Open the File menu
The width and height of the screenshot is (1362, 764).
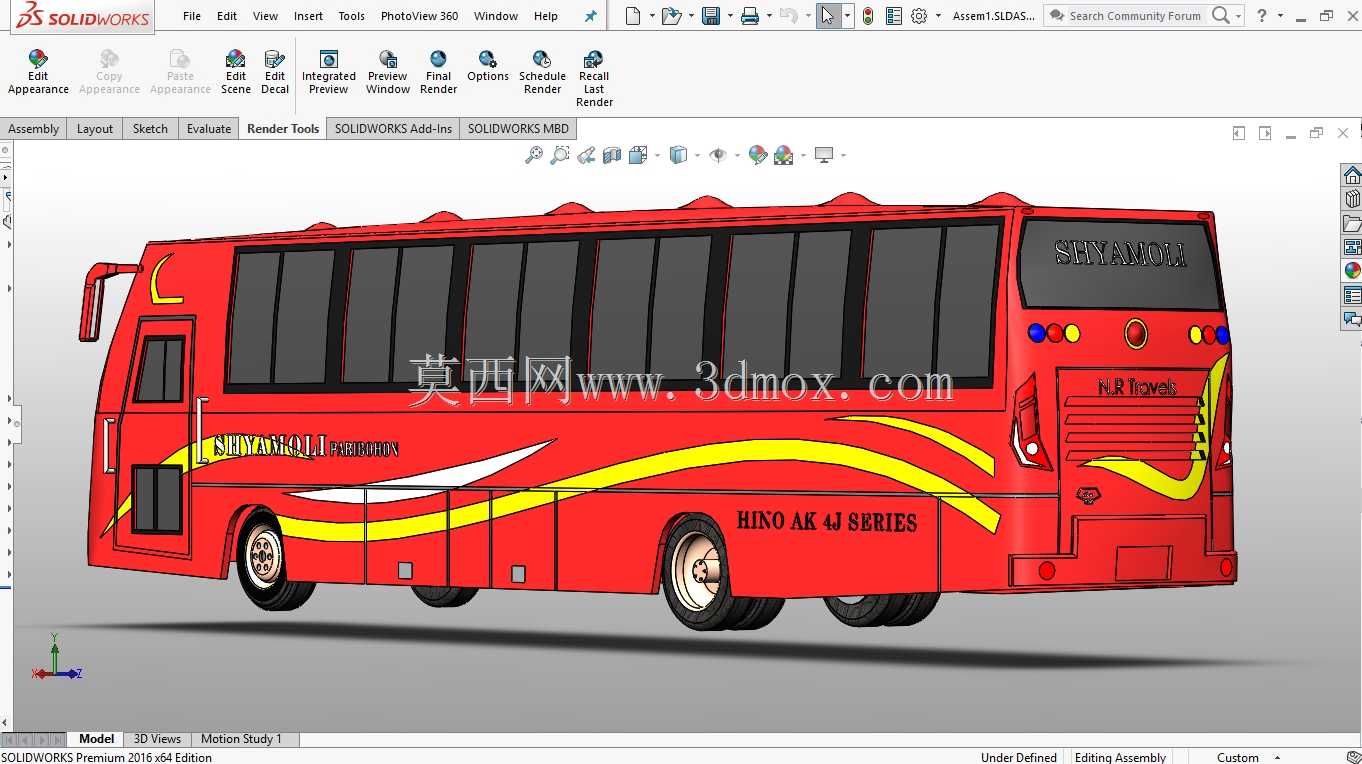point(192,16)
